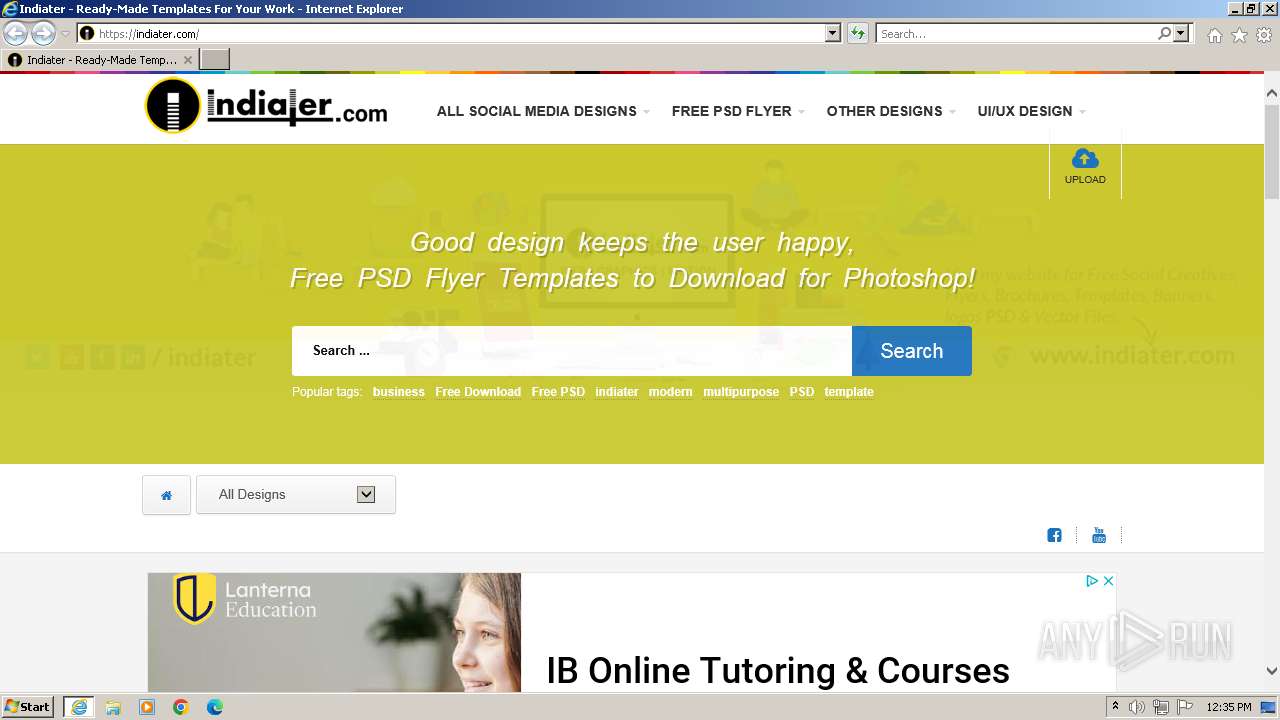Click the blue Search button
This screenshot has width=1280, height=720.
pyautogui.click(x=912, y=351)
